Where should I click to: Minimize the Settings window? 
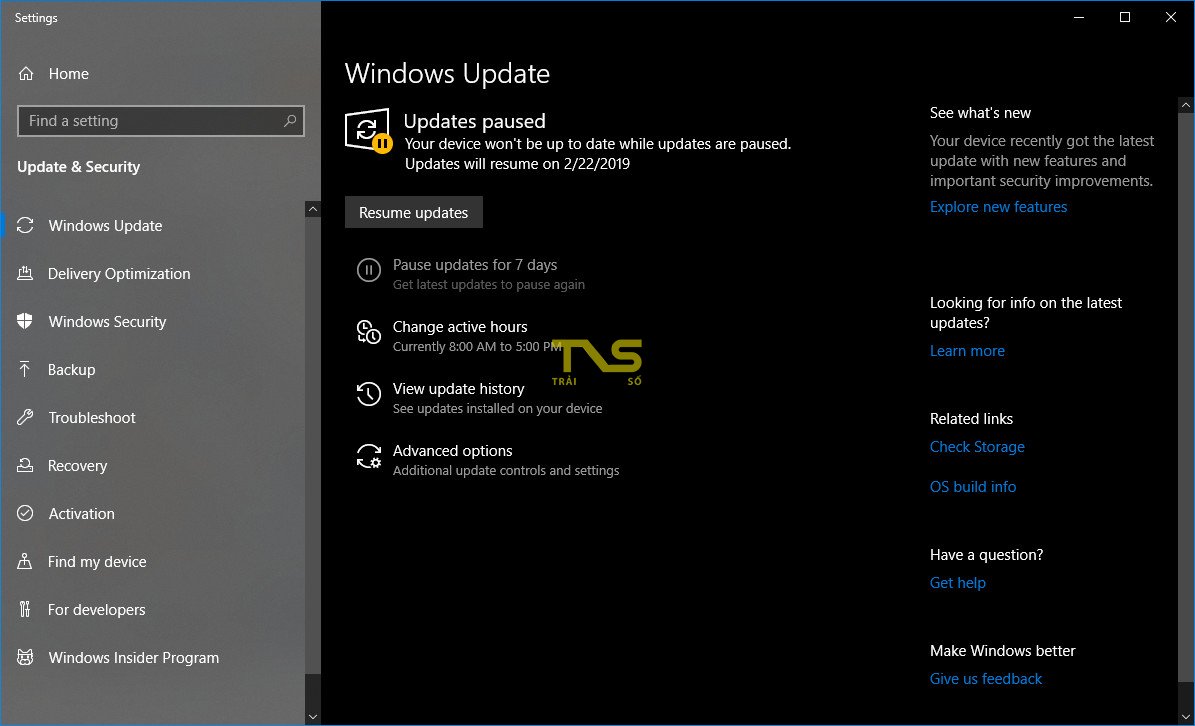click(1078, 18)
